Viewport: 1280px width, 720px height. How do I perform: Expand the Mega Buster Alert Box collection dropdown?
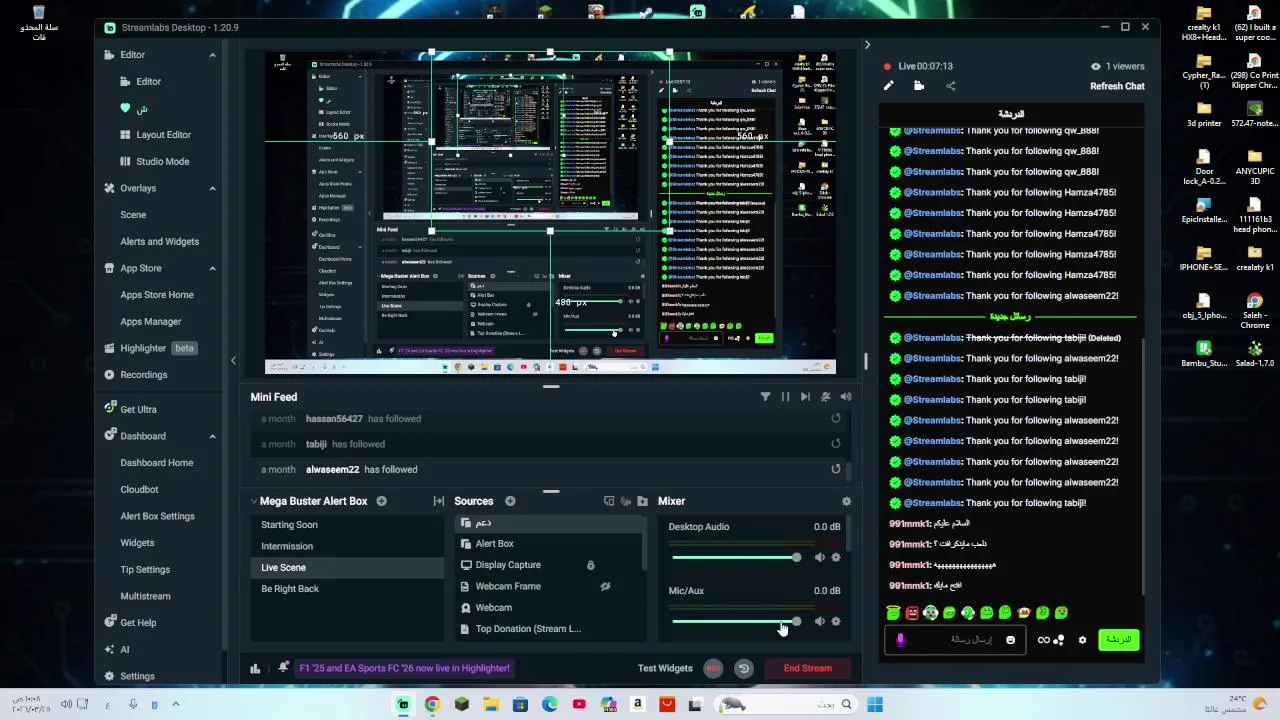[x=253, y=501]
